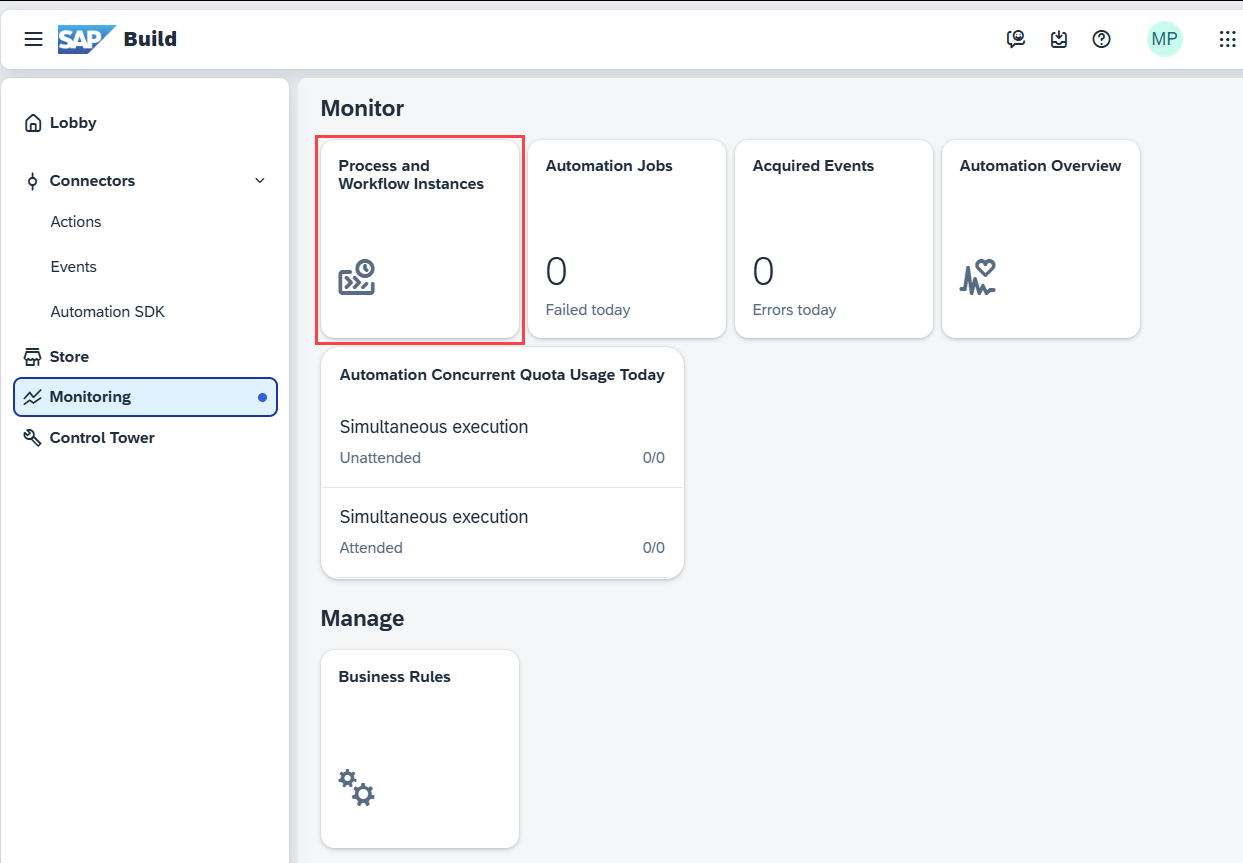1243x863 pixels.
Task: Open the hamburger navigation menu
Action: (x=34, y=39)
